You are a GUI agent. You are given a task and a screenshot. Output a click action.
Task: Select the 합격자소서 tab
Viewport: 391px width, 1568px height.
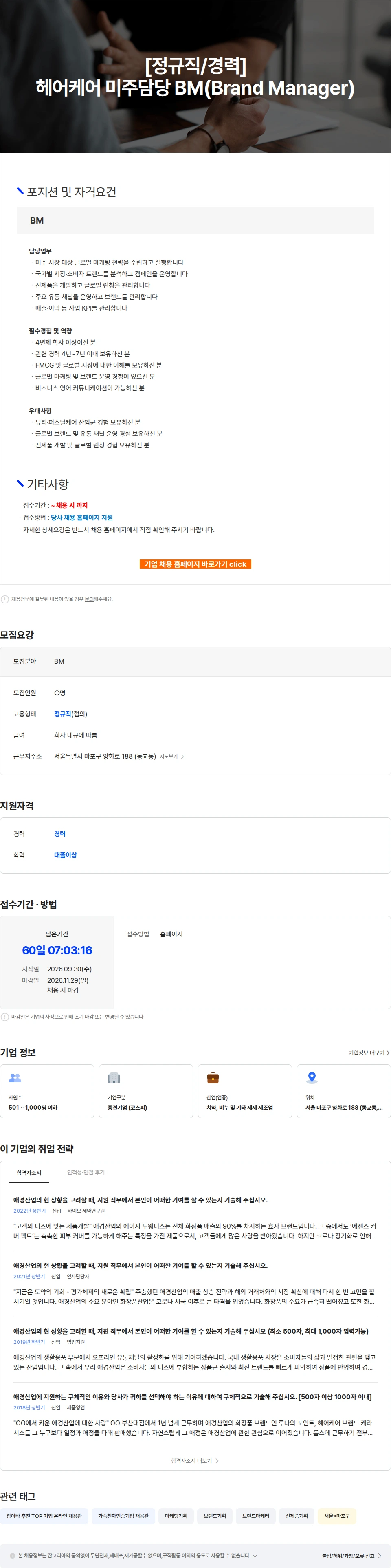[29, 1172]
